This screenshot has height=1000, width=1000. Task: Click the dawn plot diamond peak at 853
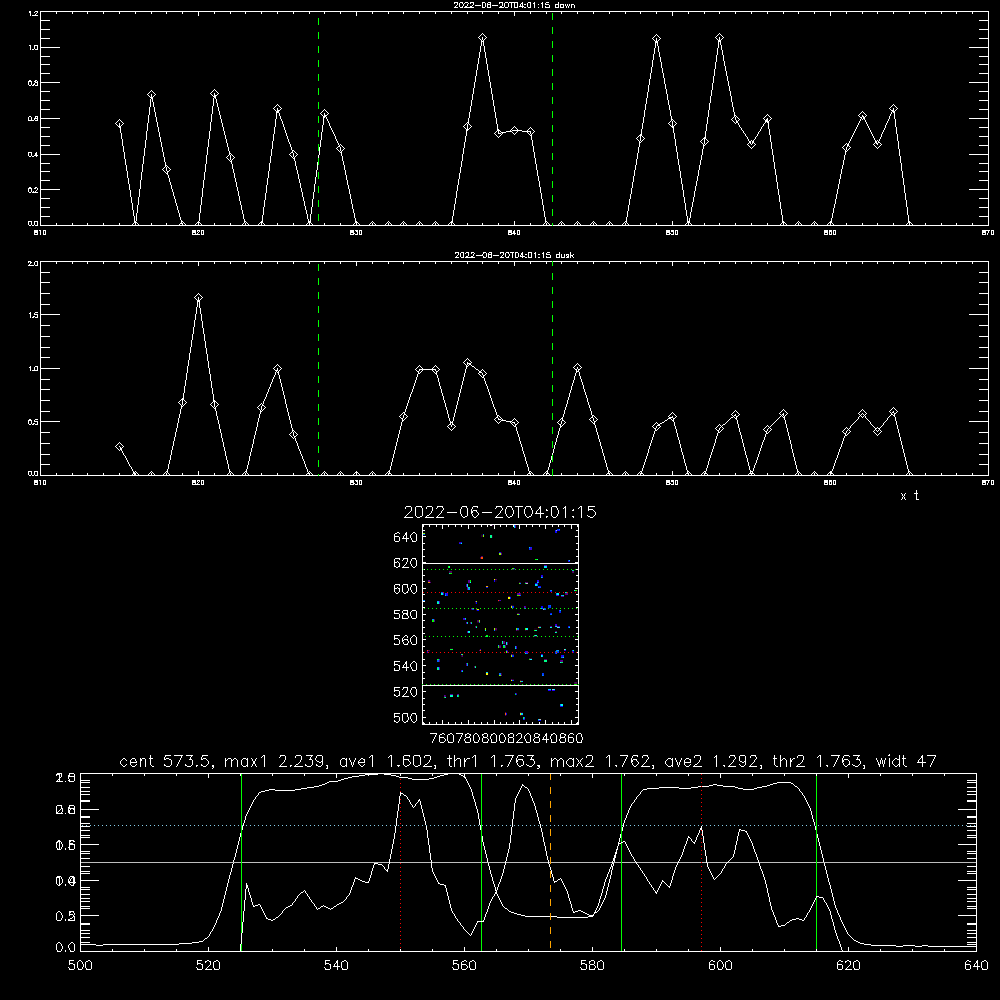[x=719, y=38]
